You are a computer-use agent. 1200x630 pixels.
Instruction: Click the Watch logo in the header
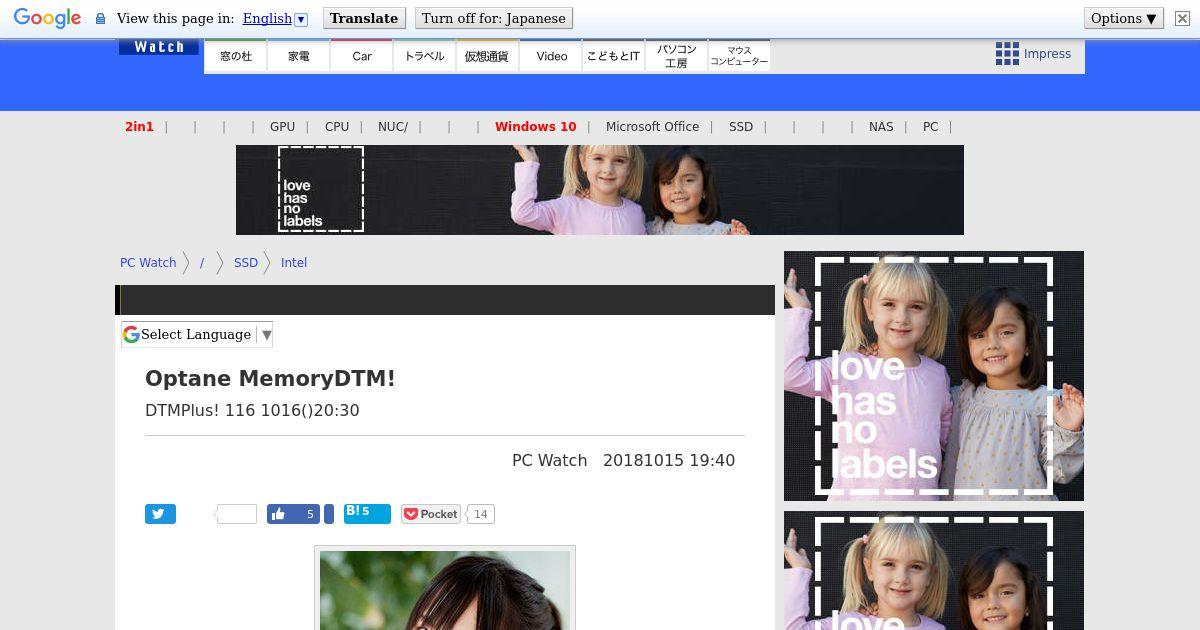pos(159,47)
